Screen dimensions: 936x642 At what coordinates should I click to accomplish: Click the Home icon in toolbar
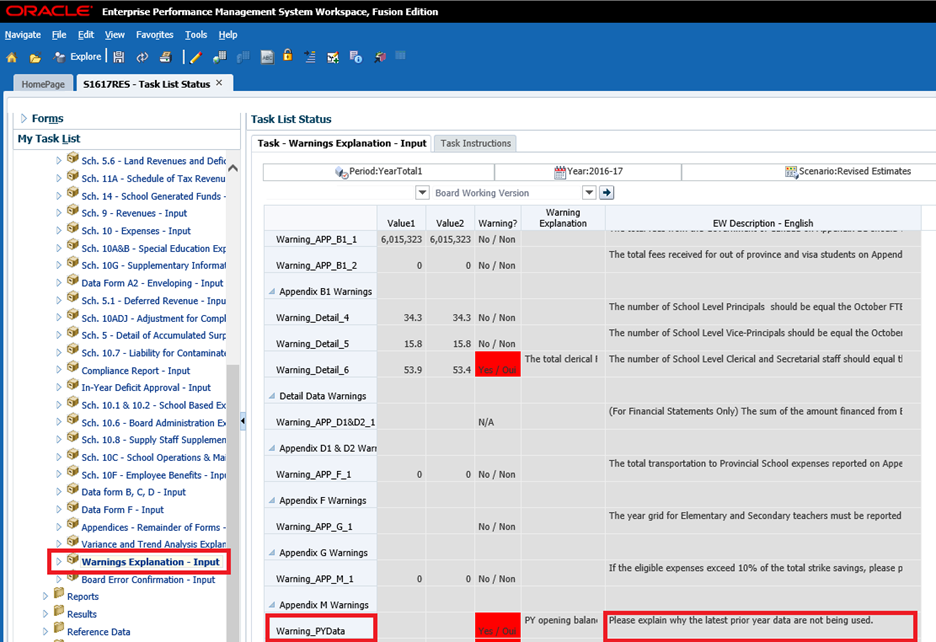coord(12,57)
